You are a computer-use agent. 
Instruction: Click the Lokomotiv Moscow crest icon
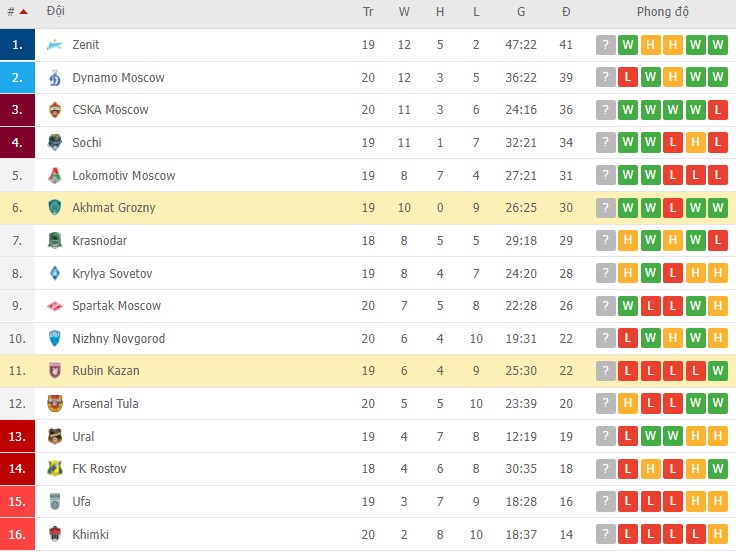click(x=54, y=176)
